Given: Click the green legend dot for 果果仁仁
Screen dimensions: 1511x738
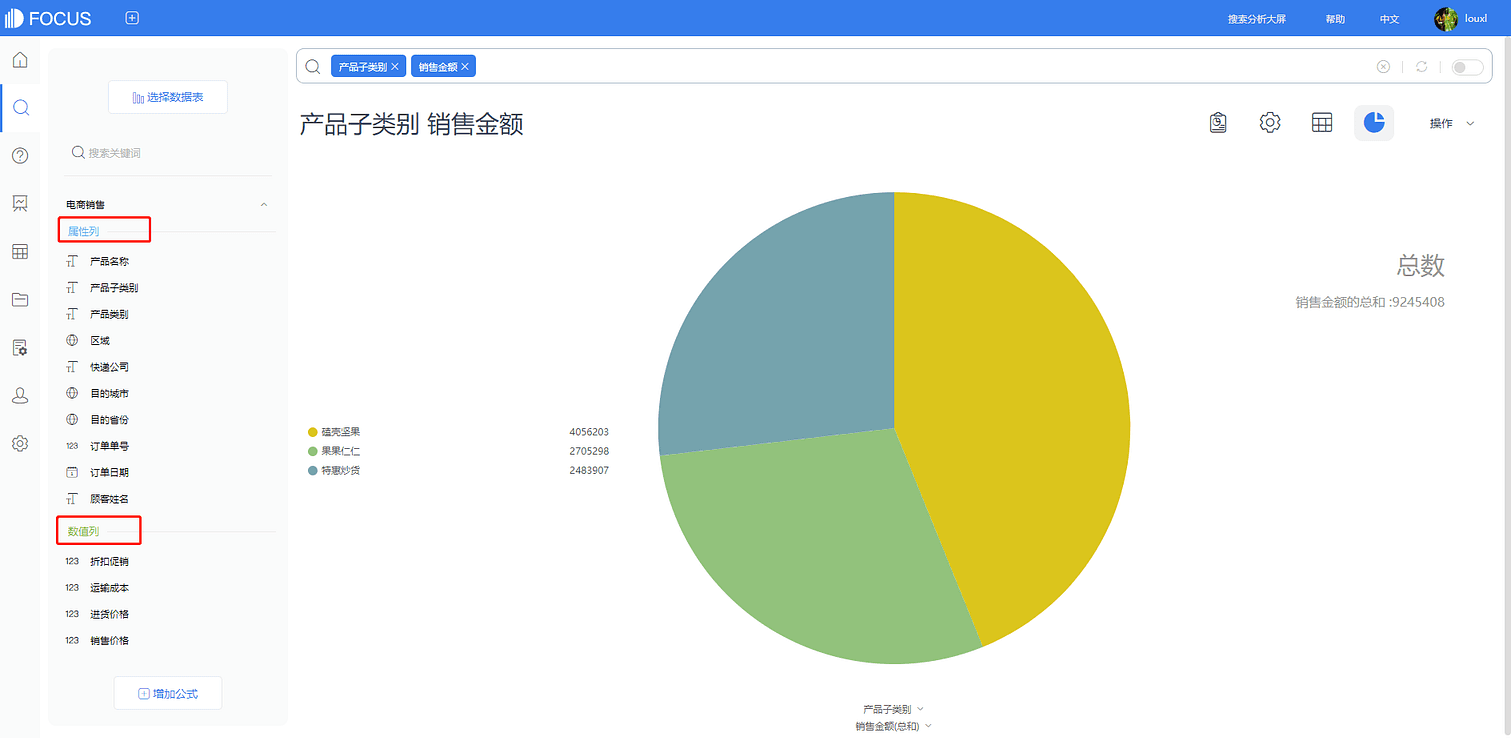Looking at the screenshot, I should 313,451.
